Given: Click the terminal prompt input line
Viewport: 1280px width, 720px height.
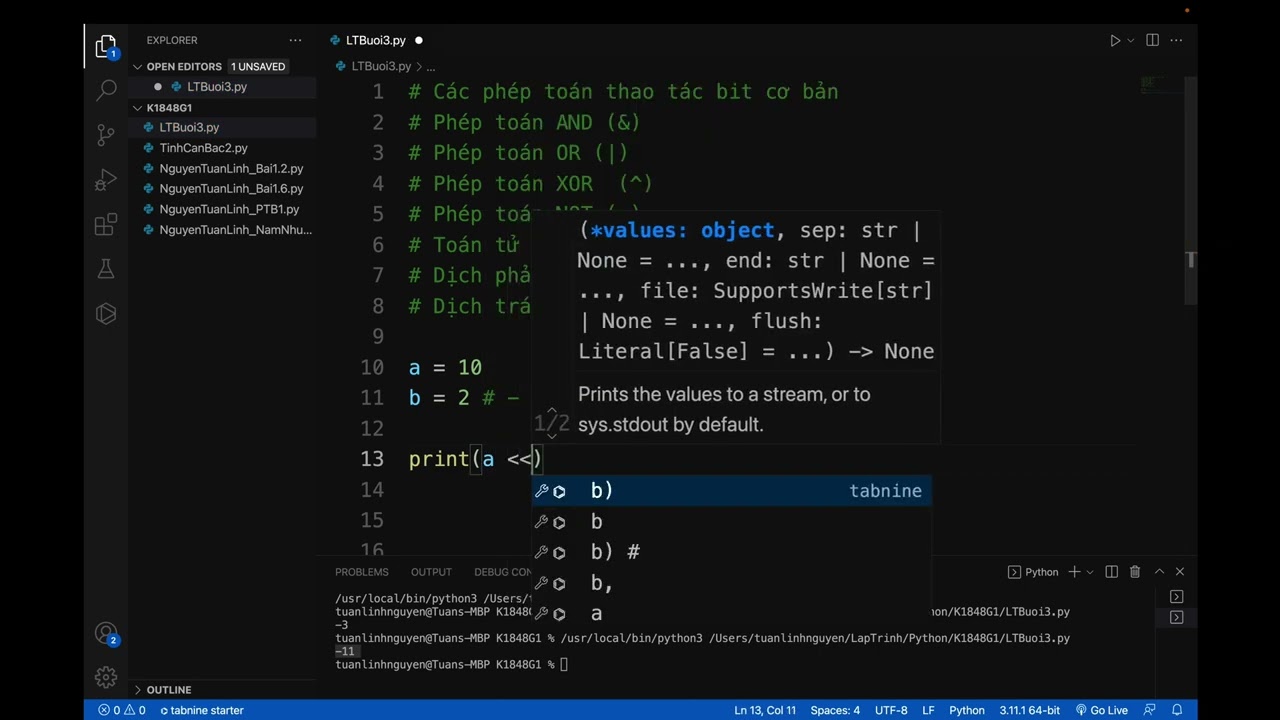Looking at the screenshot, I should (451, 665).
